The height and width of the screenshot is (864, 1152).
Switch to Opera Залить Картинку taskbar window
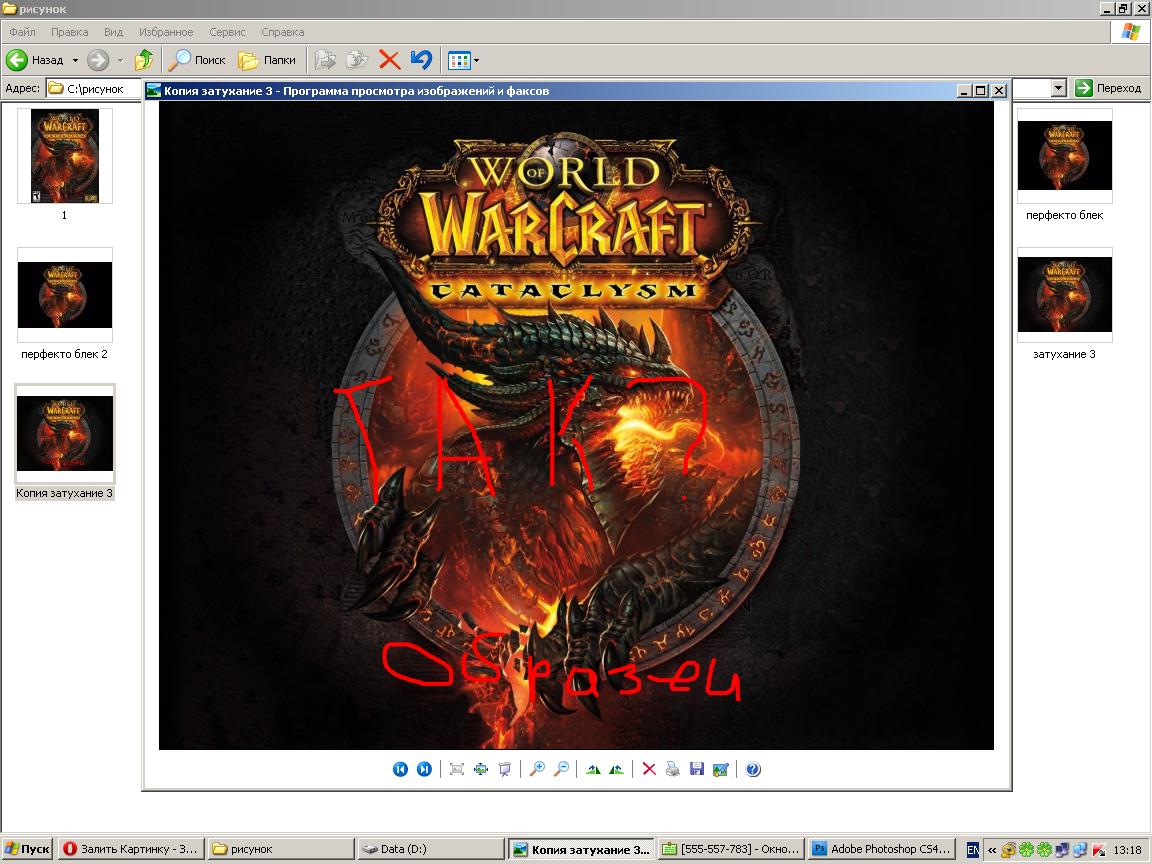(131, 849)
